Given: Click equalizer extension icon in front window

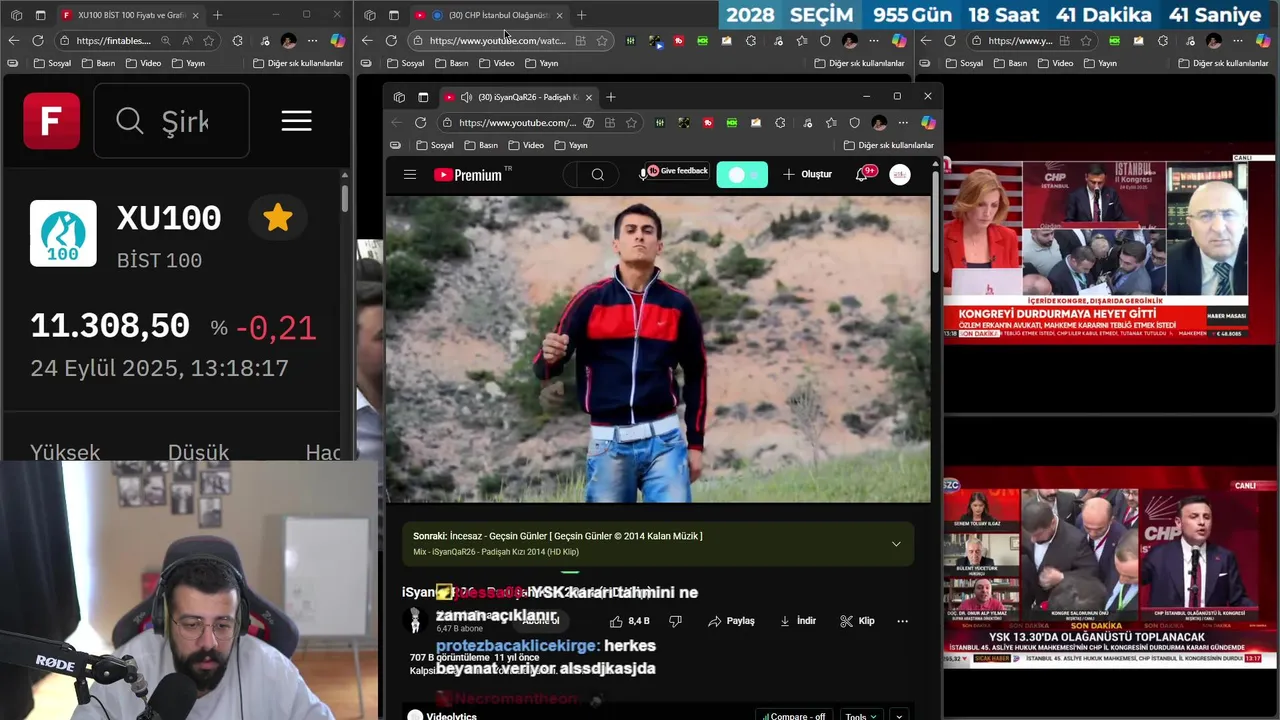Looking at the screenshot, I should pos(660,122).
